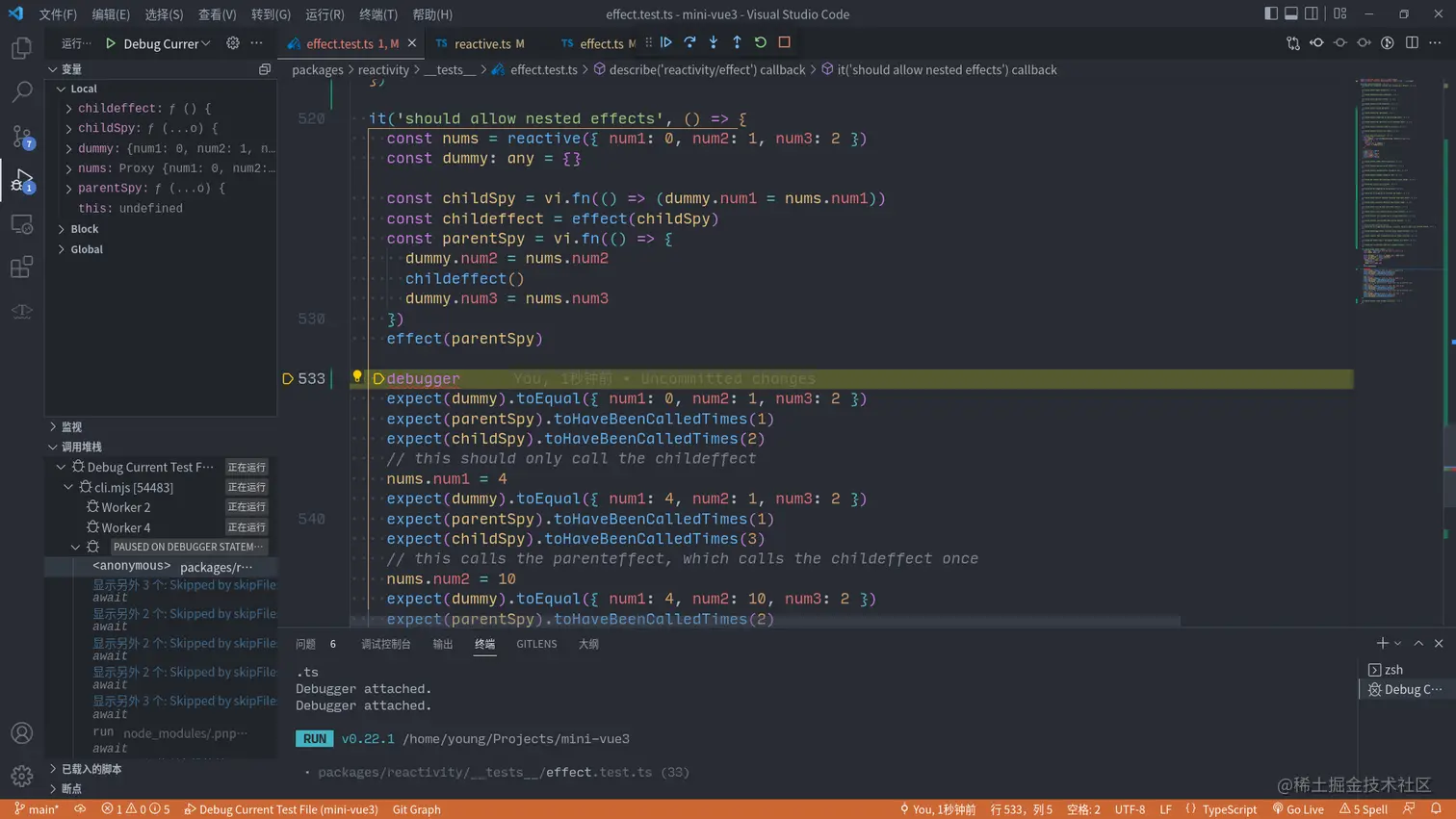The width and height of the screenshot is (1456, 819).
Task: Open the Remote Explorer view
Action: pyautogui.click(x=21, y=224)
